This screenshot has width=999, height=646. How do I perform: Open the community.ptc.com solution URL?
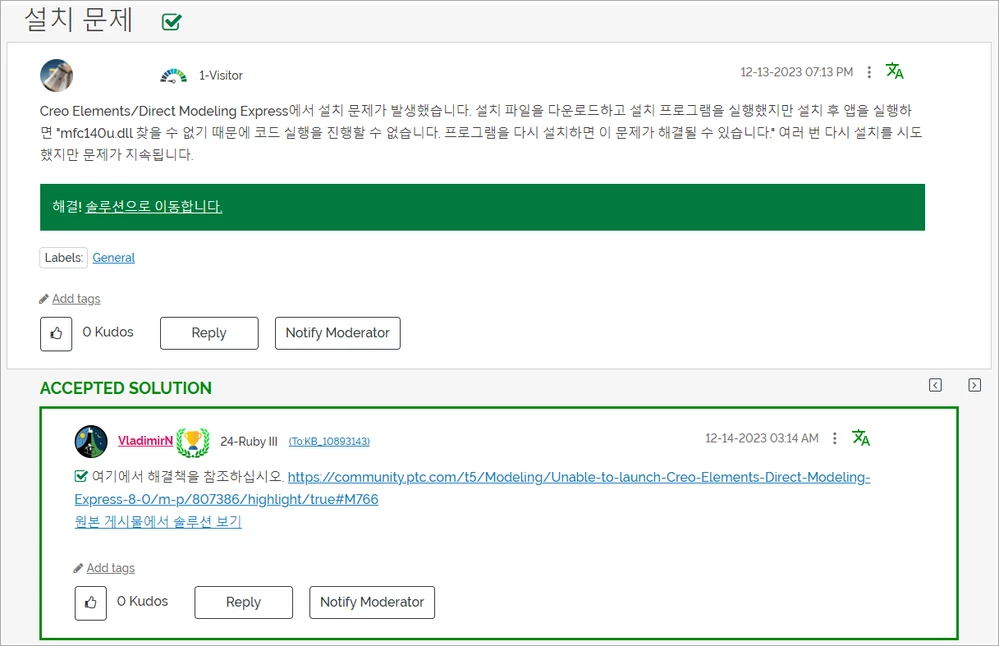pyautogui.click(x=472, y=488)
